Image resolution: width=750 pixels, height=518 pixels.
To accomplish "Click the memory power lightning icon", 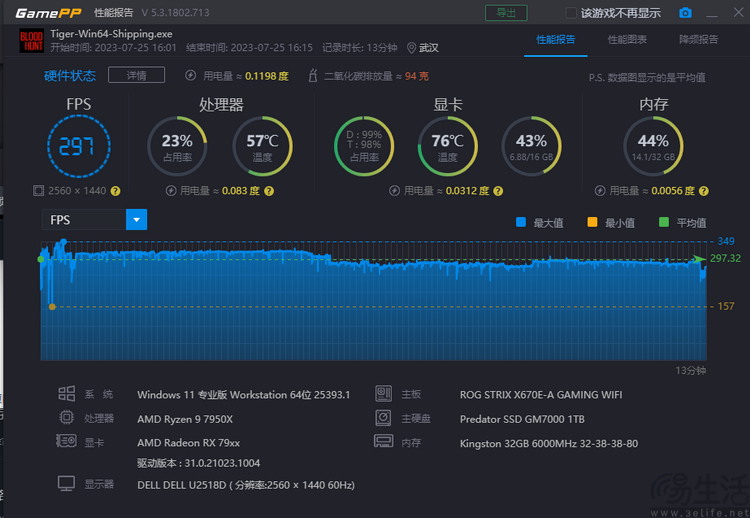I will (600, 191).
